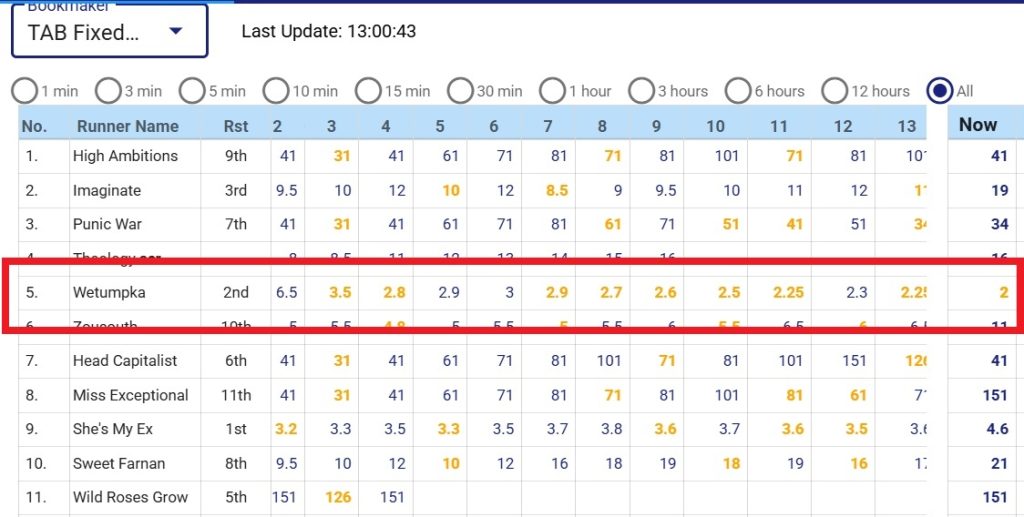
Task: Select the 12 hours radio option
Action: (x=834, y=91)
